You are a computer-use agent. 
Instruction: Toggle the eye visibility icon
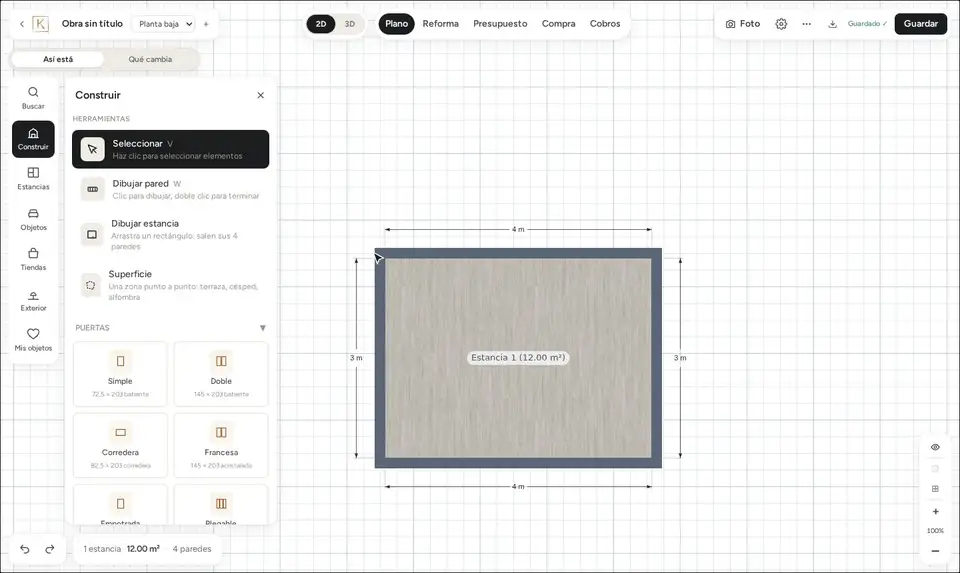(x=935, y=448)
